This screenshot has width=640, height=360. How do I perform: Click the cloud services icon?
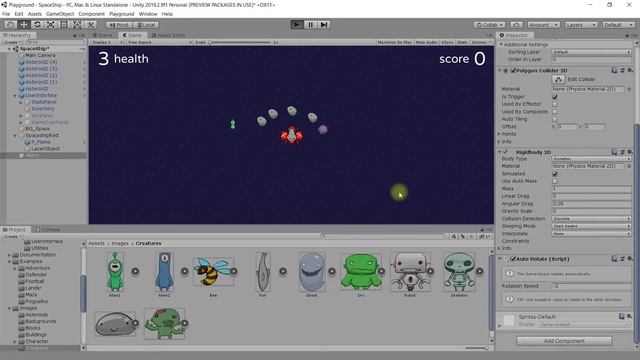[516, 25]
